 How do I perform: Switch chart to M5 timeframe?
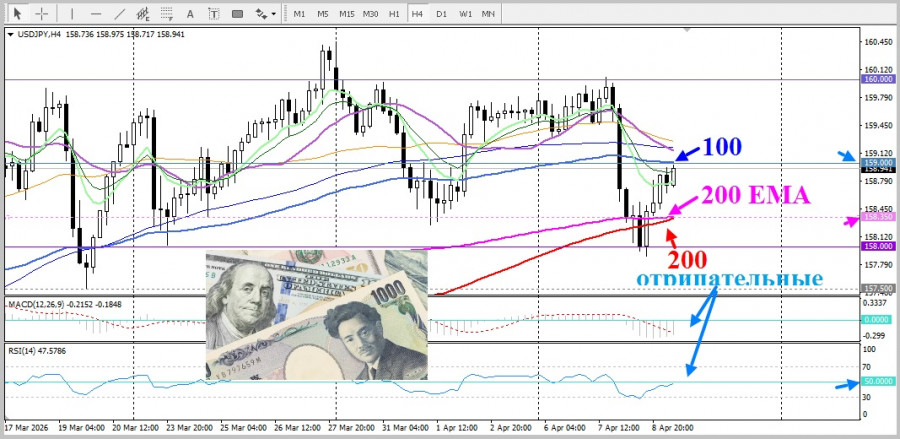(323, 13)
